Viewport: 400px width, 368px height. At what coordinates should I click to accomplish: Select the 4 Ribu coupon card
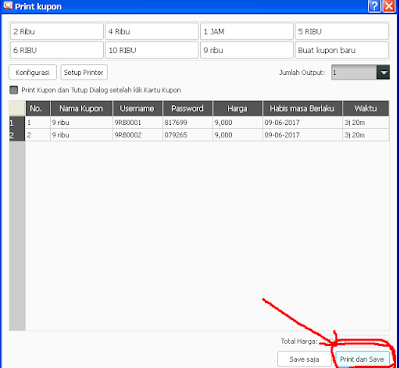pyautogui.click(x=152, y=32)
